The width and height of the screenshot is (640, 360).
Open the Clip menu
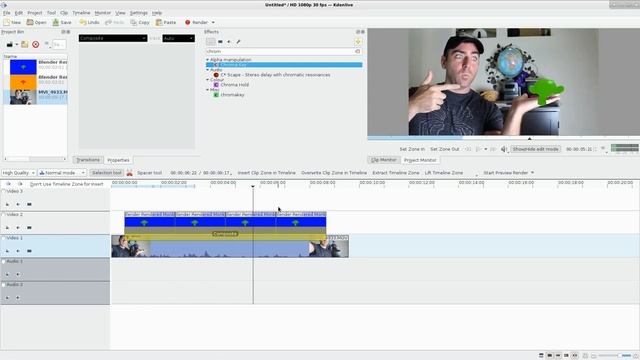[x=64, y=13]
